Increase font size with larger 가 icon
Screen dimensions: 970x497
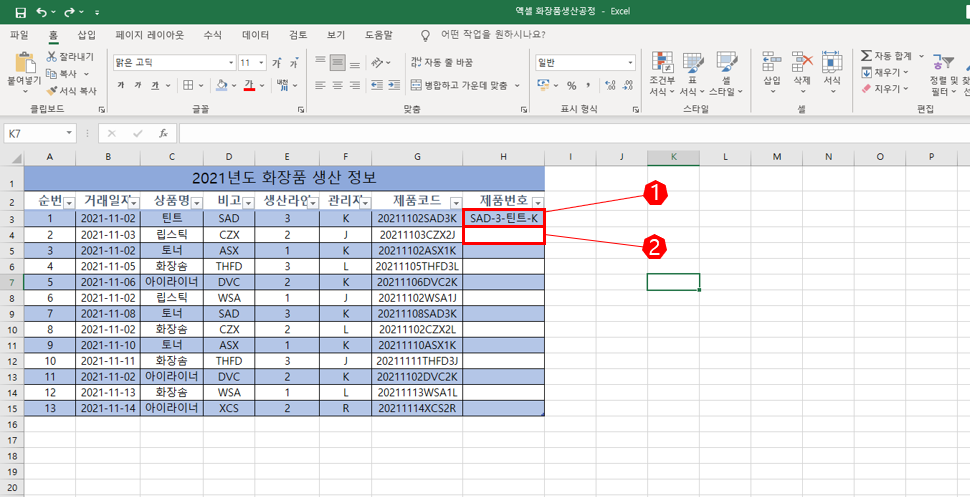(277, 63)
